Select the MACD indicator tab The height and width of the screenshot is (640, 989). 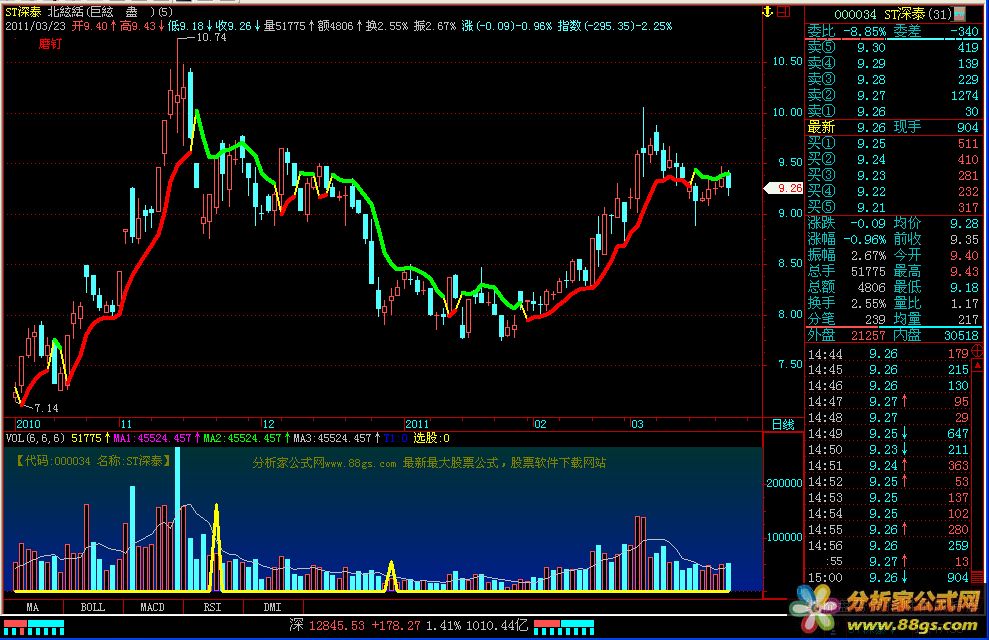coord(152,607)
